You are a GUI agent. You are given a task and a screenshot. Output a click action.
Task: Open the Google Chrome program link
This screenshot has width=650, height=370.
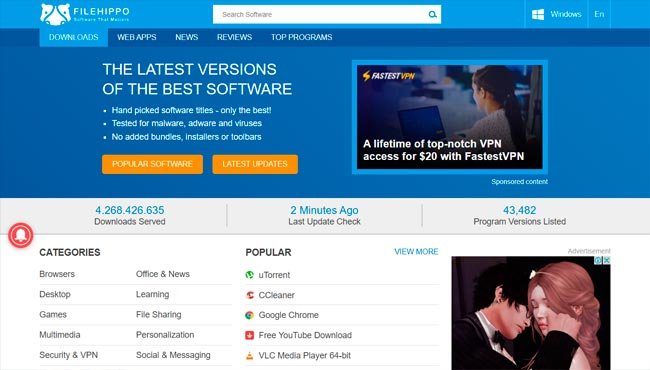tap(289, 315)
